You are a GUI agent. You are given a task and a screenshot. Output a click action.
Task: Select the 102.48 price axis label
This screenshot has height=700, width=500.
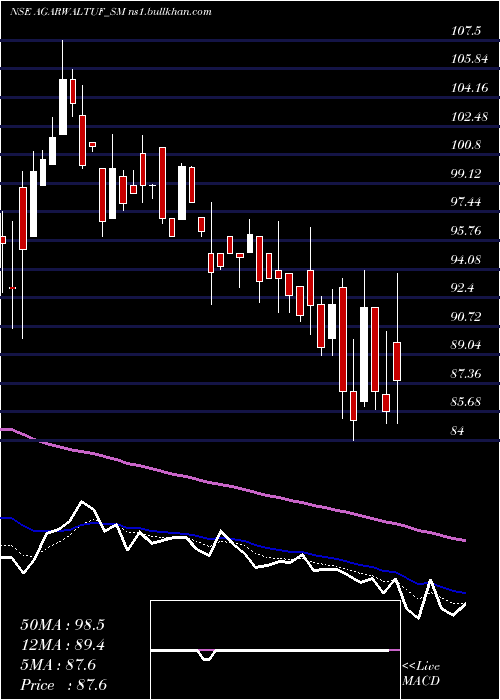(x=469, y=117)
